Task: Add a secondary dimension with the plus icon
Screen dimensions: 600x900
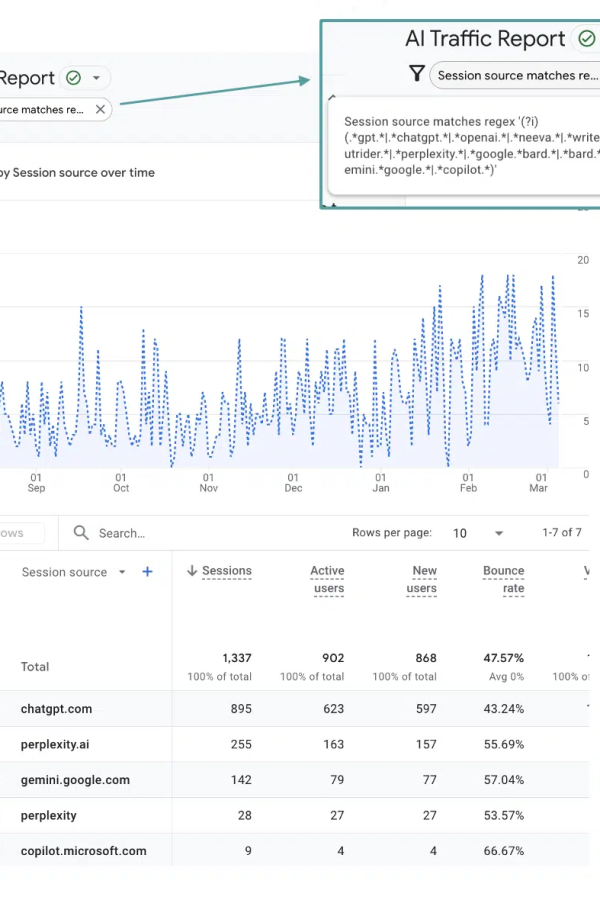Action: [x=148, y=572]
